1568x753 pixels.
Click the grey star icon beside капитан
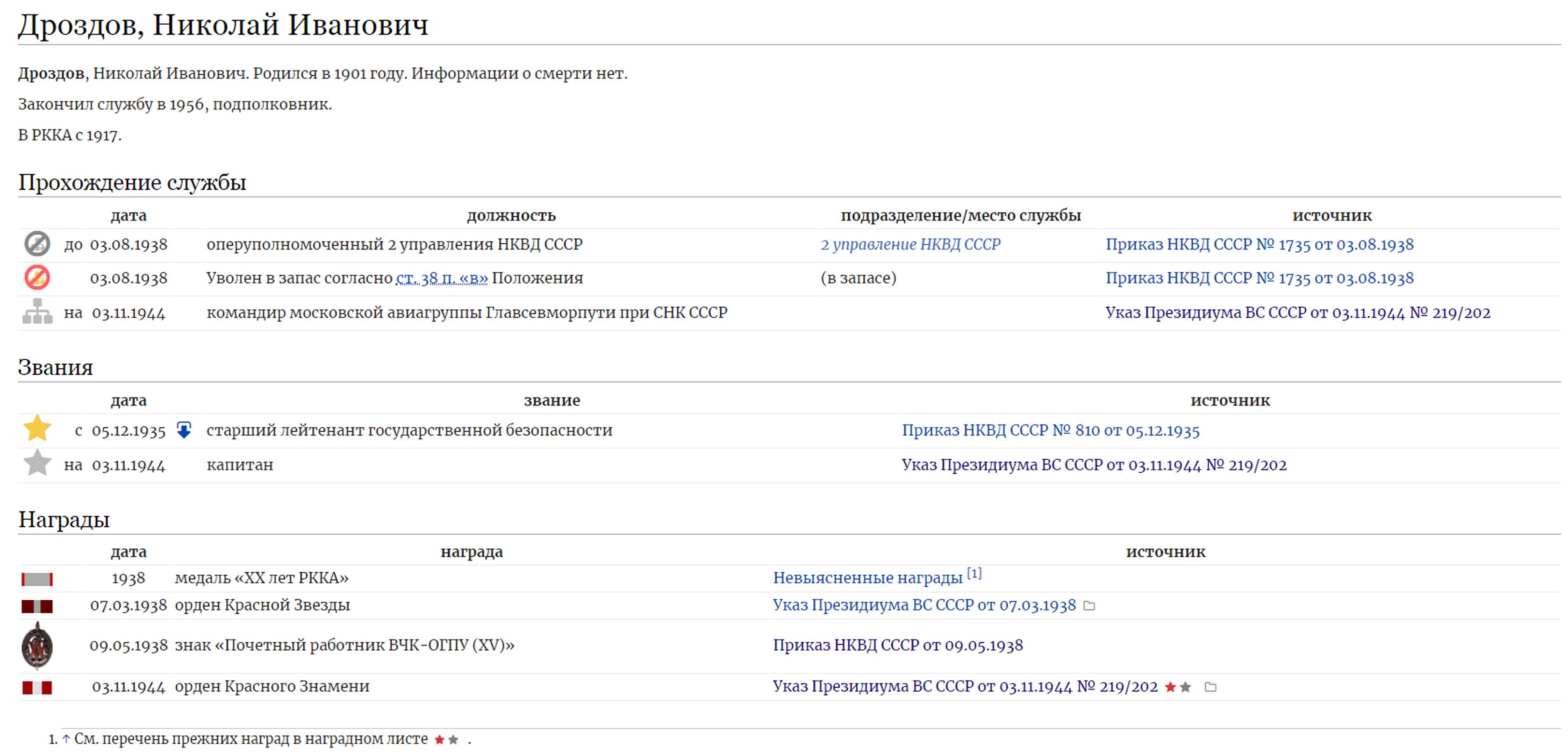click(36, 463)
